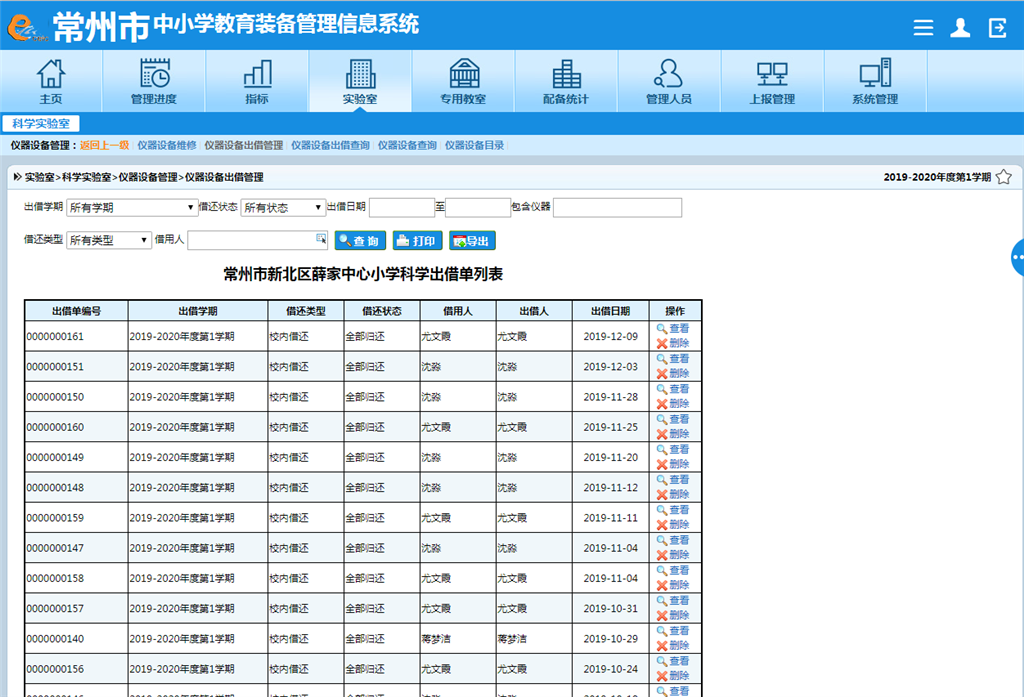Open the user profile icon in the header

coord(960,27)
